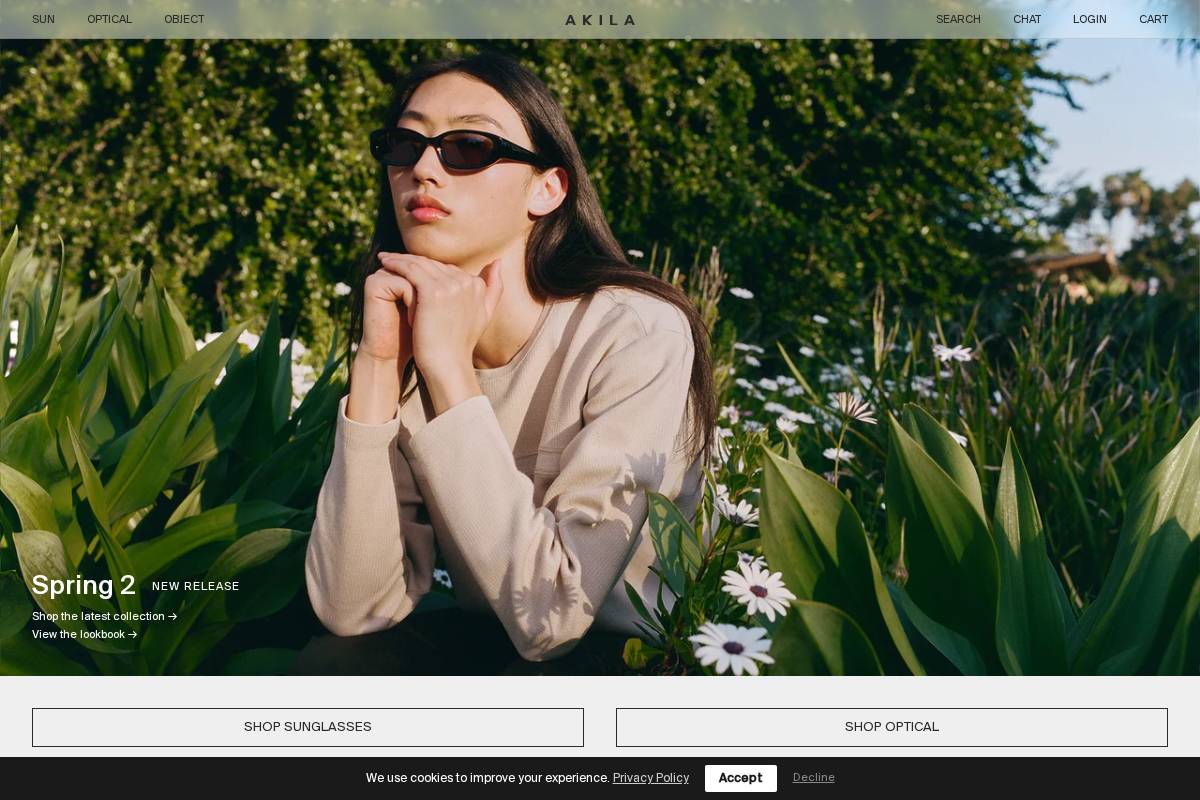
Task: Click the SHOP OPTICAL button
Action: click(x=891, y=727)
